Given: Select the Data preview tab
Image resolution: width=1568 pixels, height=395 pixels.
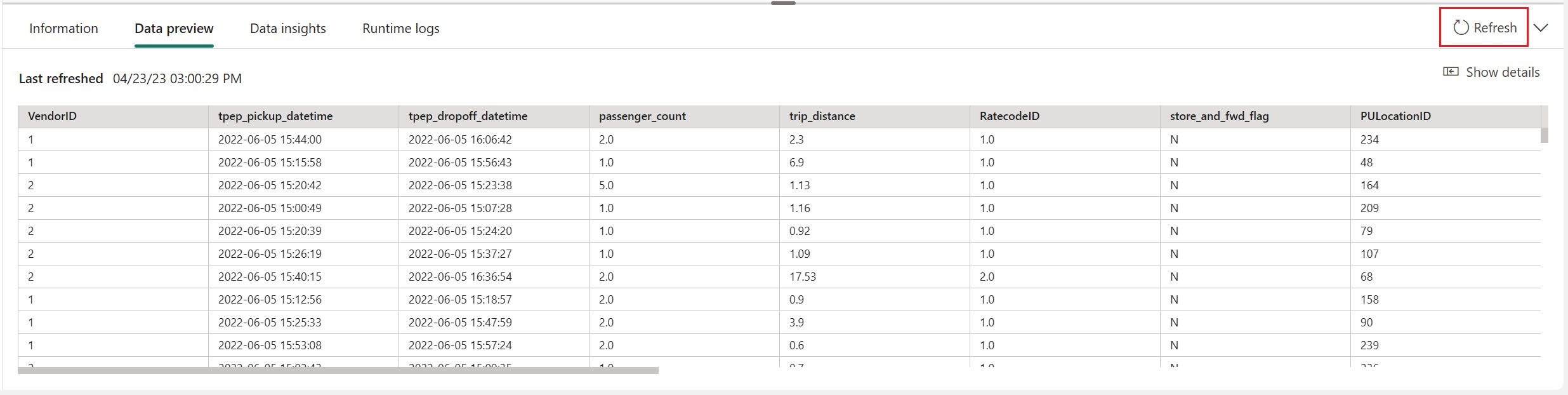Looking at the screenshot, I should pos(174,29).
